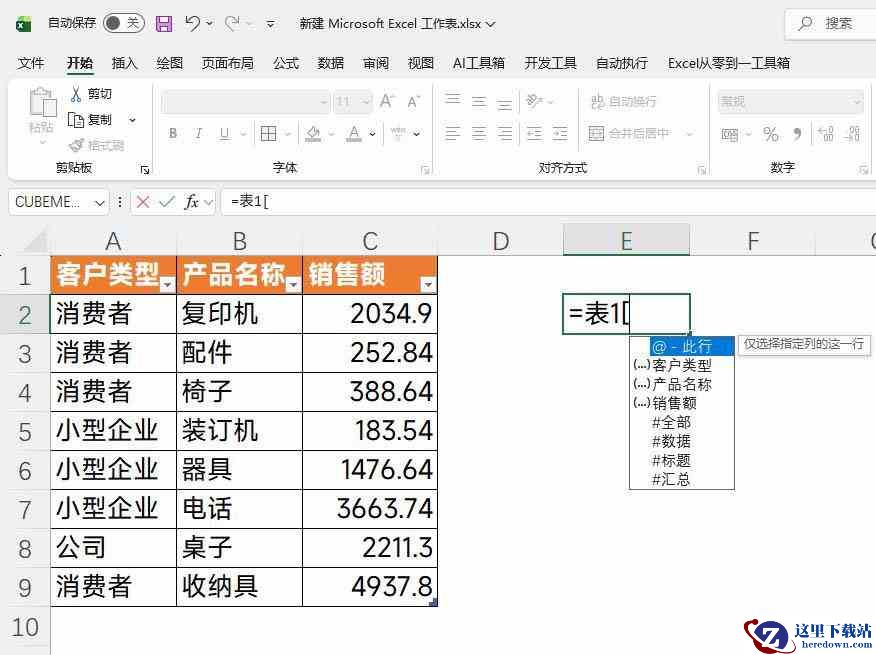Open the 客户类型 column filter dropdown
Screen dimensions: 876x655
click(x=167, y=285)
